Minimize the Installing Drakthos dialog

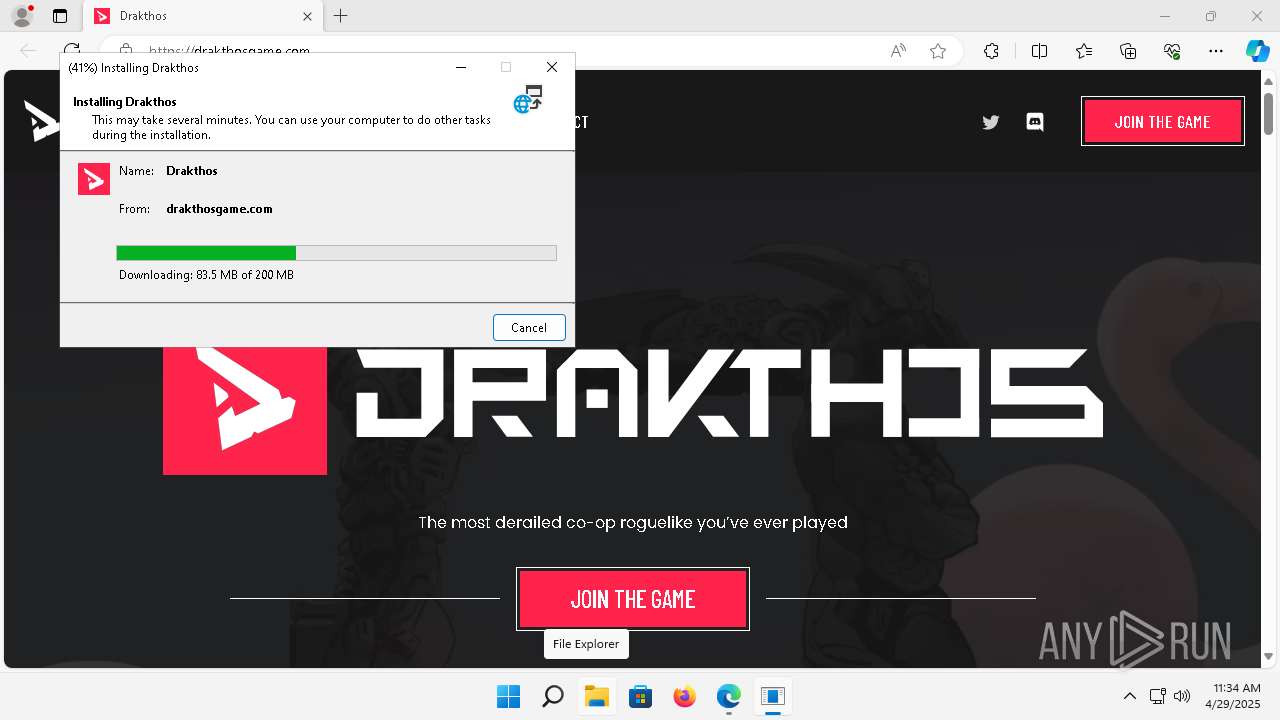(461, 67)
